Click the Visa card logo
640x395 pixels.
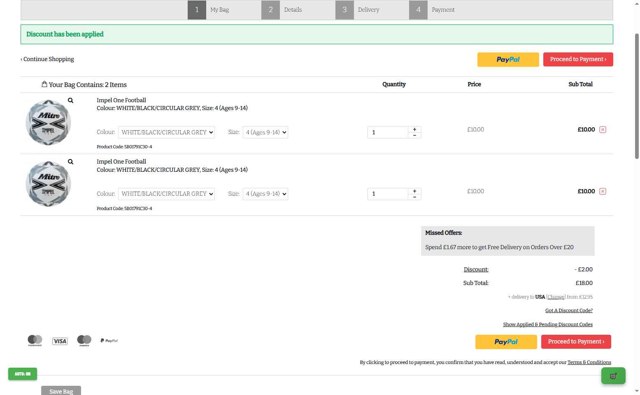click(60, 341)
